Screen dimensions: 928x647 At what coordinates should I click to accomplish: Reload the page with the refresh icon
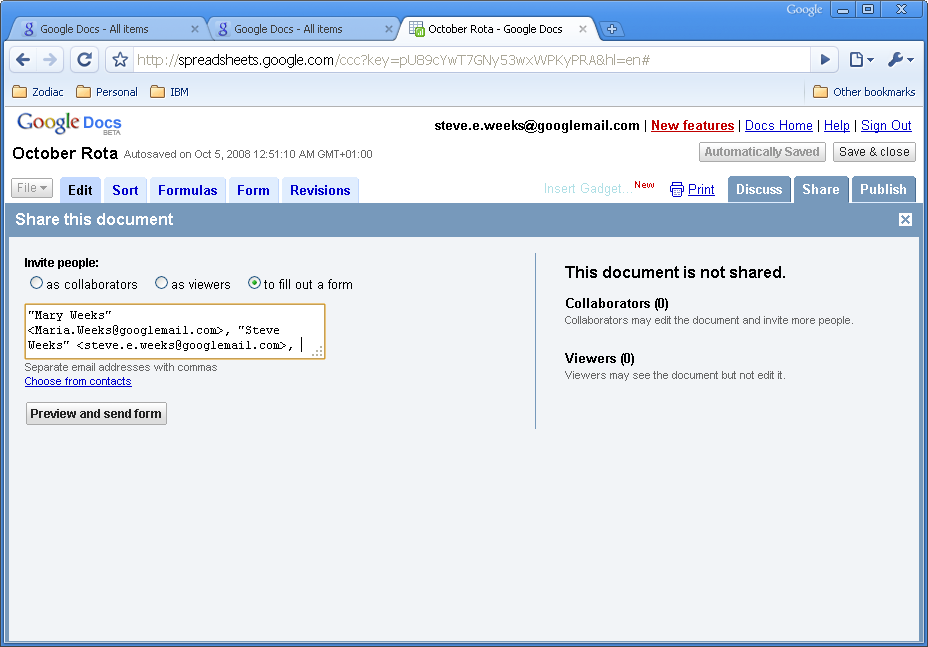pos(85,60)
